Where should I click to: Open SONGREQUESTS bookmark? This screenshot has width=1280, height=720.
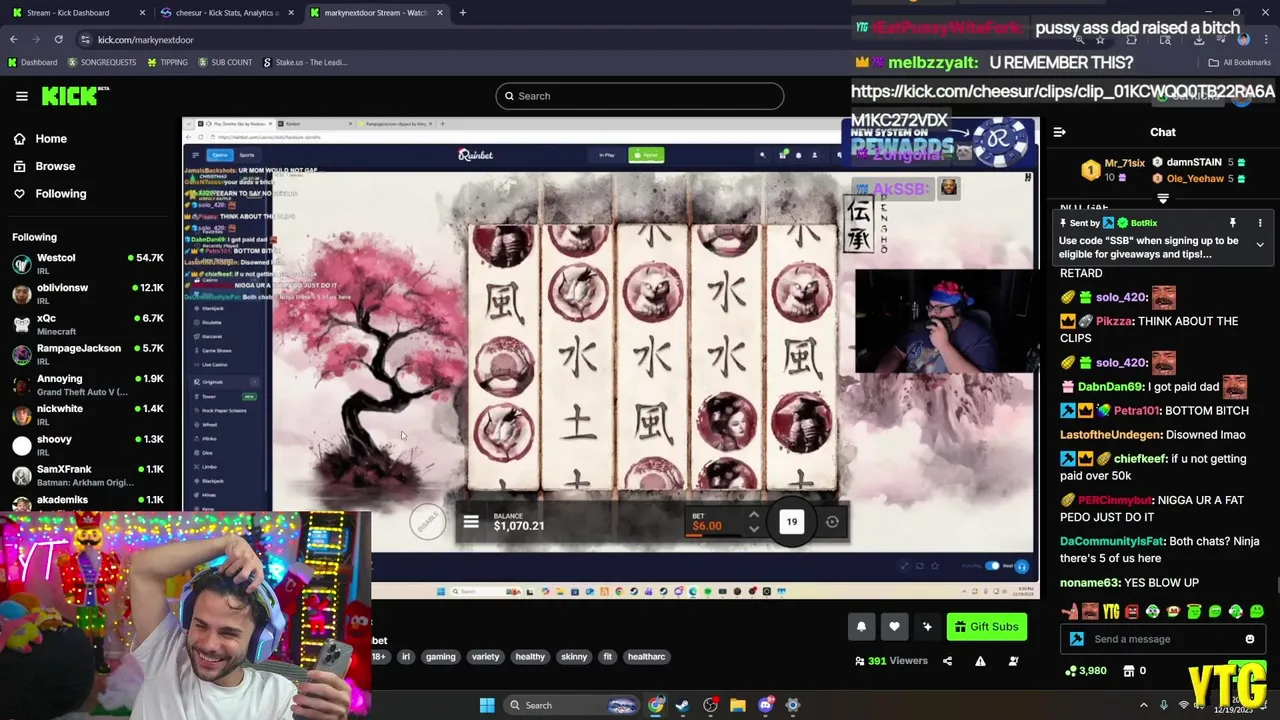102,62
